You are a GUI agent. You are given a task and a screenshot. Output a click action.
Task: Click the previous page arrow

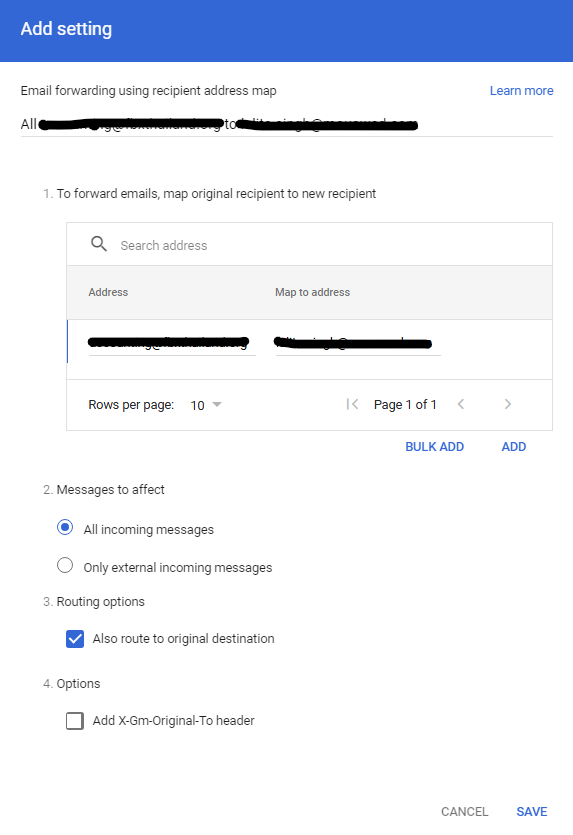(461, 405)
